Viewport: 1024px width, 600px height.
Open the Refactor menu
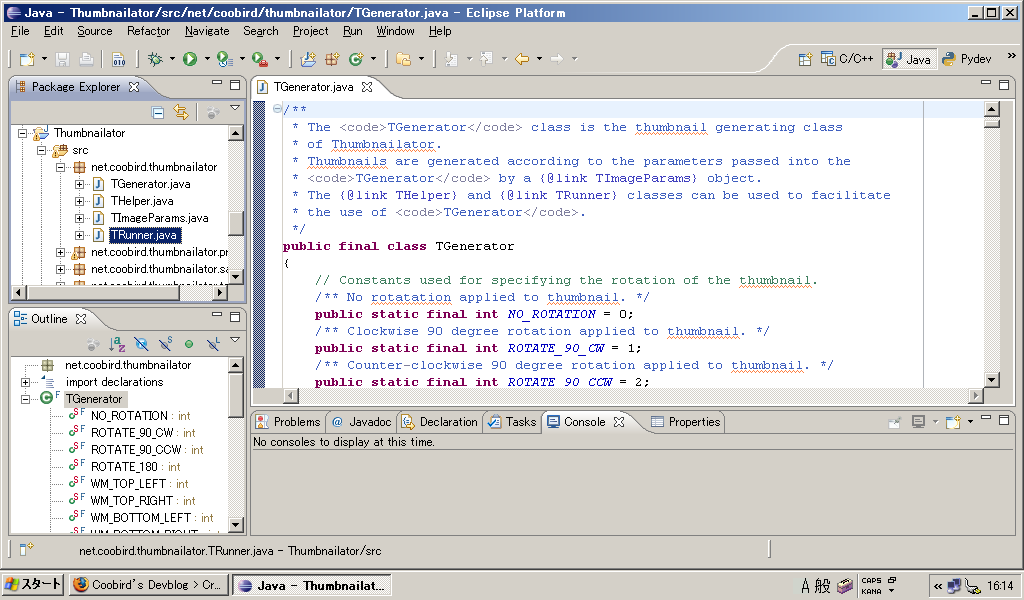[x=148, y=31]
